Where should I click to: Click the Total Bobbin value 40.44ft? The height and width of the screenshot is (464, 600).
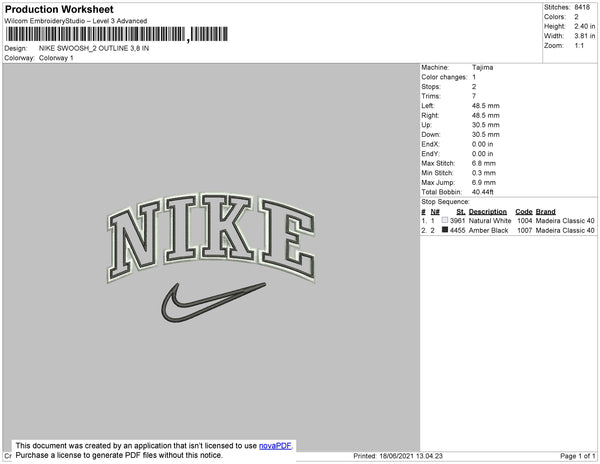point(483,192)
